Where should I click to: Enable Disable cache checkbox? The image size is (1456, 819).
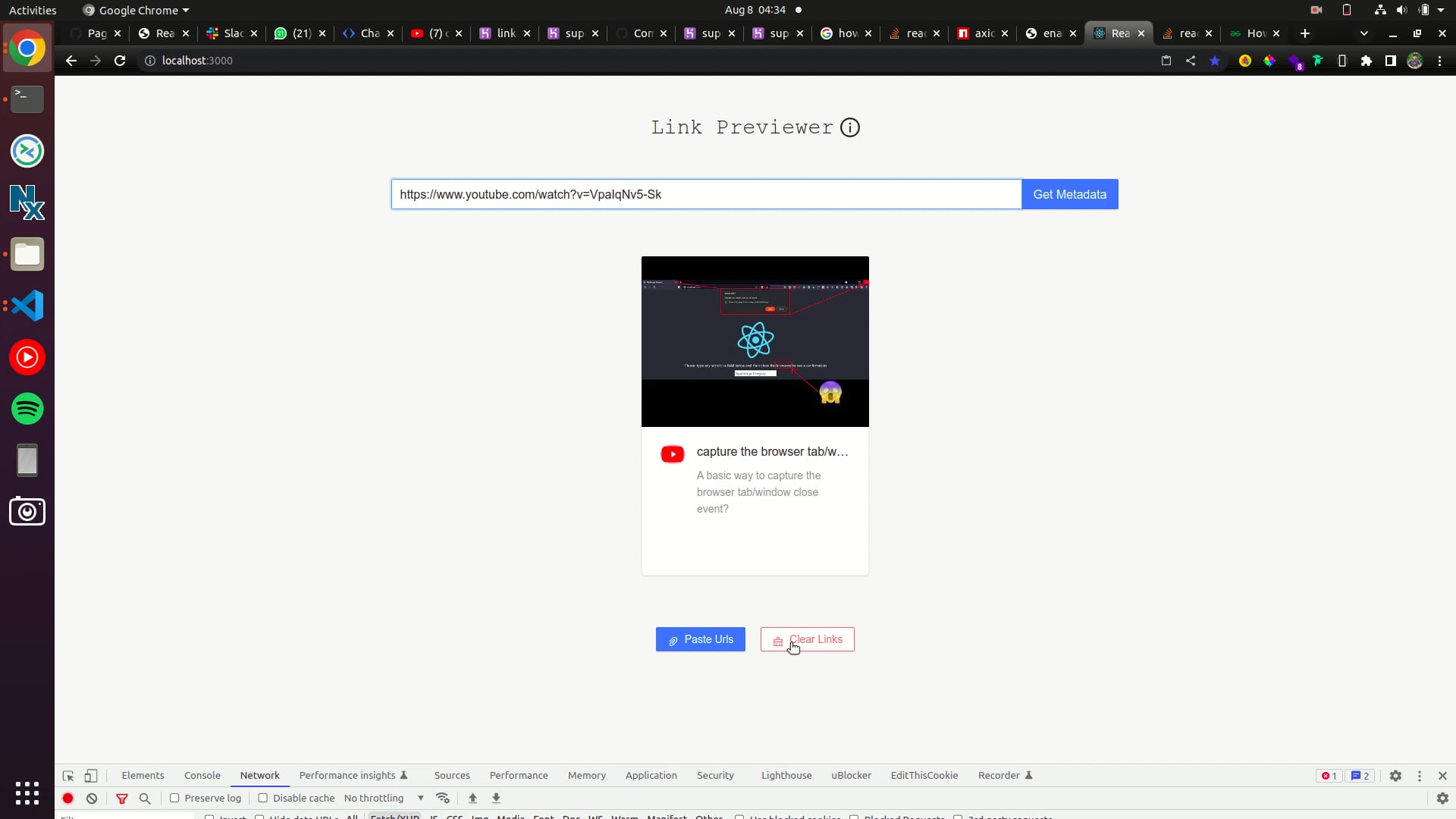263,799
